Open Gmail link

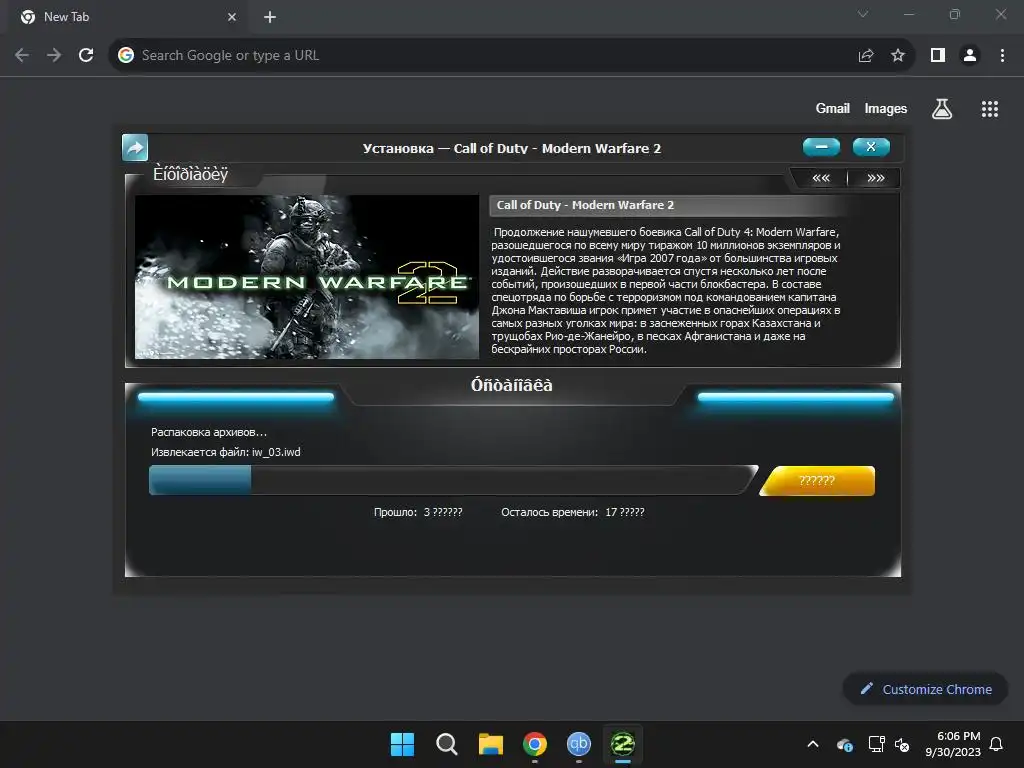pyautogui.click(x=833, y=108)
